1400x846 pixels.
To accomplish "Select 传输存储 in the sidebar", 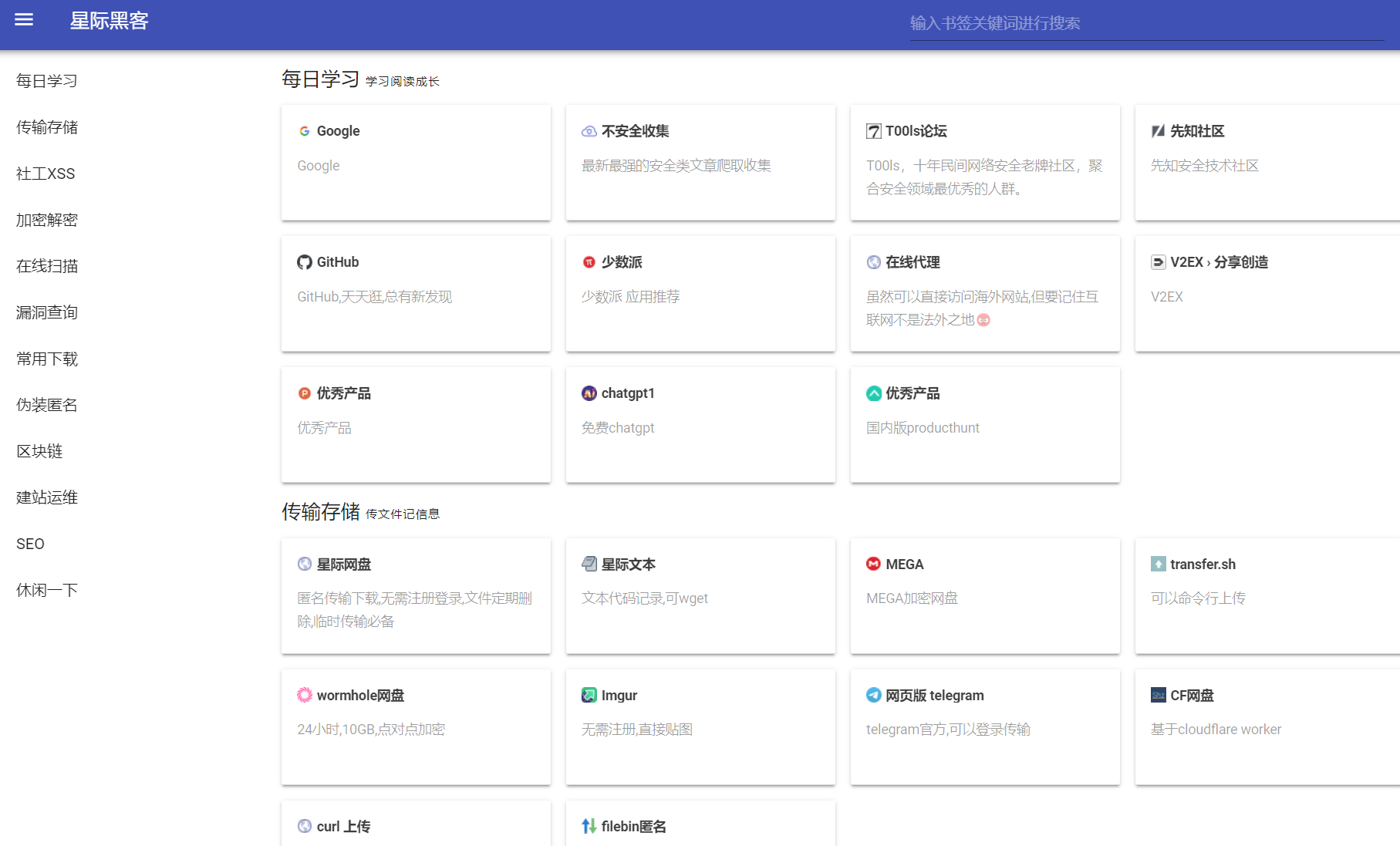I will pyautogui.click(x=47, y=127).
